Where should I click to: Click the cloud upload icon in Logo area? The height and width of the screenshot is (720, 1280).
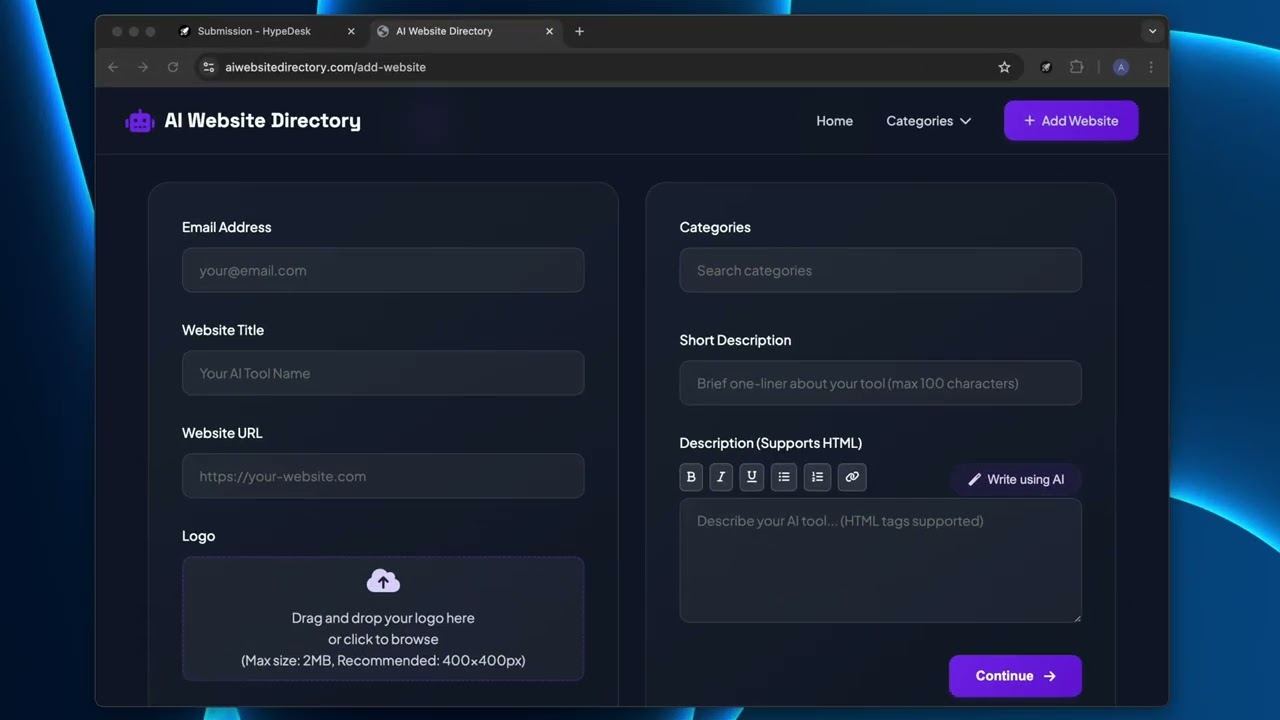(383, 581)
